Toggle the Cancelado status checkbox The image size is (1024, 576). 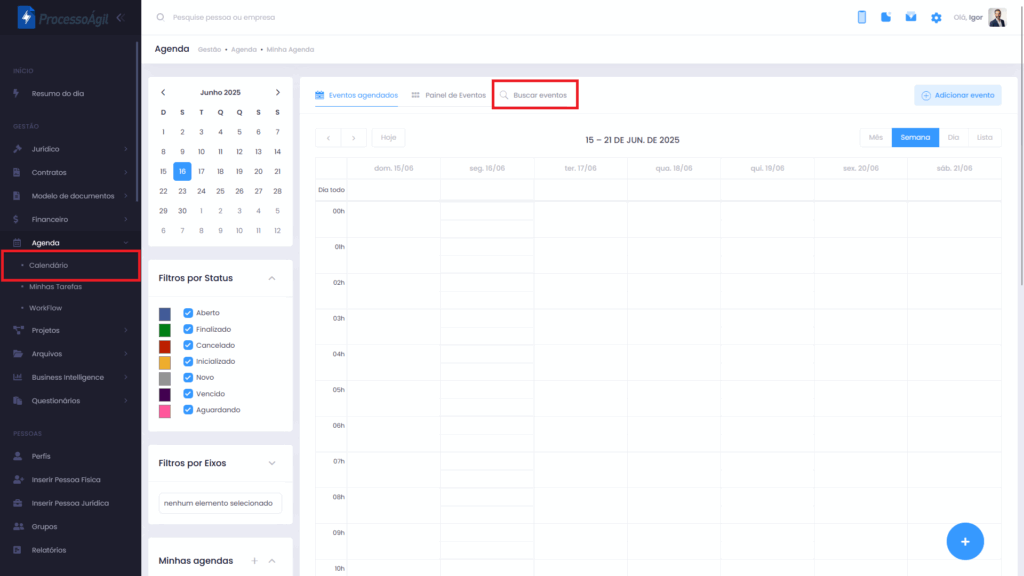[188, 345]
